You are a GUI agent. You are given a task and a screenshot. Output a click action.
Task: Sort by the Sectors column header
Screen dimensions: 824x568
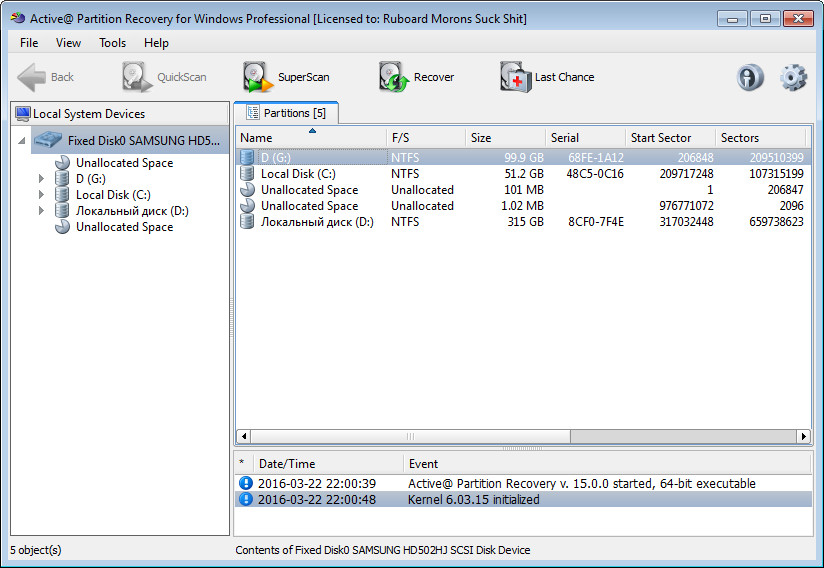(760, 138)
